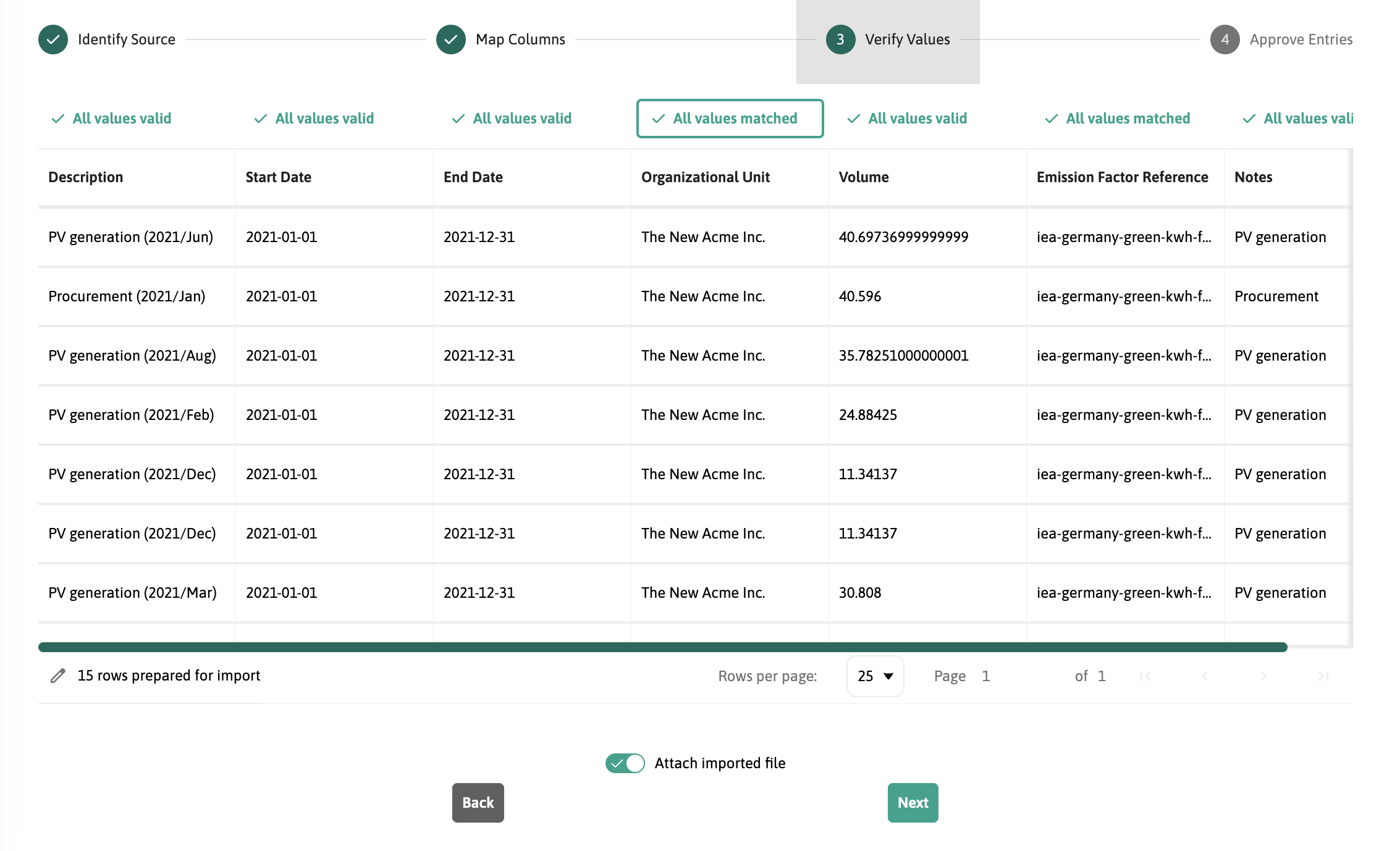Click the Volume column header
Image resolution: width=1400 pixels, height=851 pixels.
[x=864, y=177]
